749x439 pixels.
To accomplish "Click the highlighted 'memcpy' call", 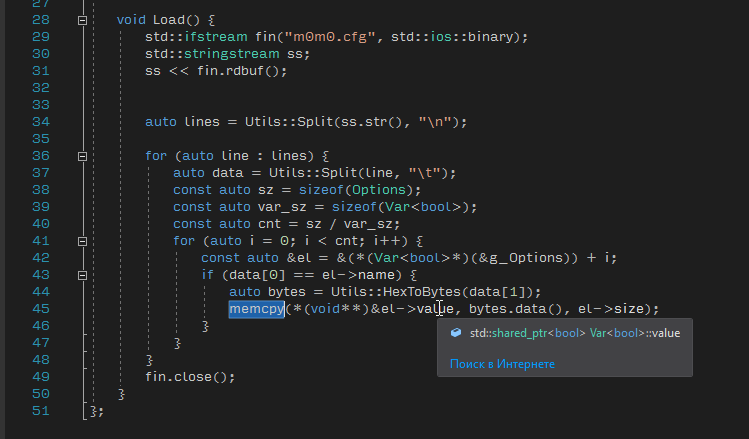I will tap(257, 309).
